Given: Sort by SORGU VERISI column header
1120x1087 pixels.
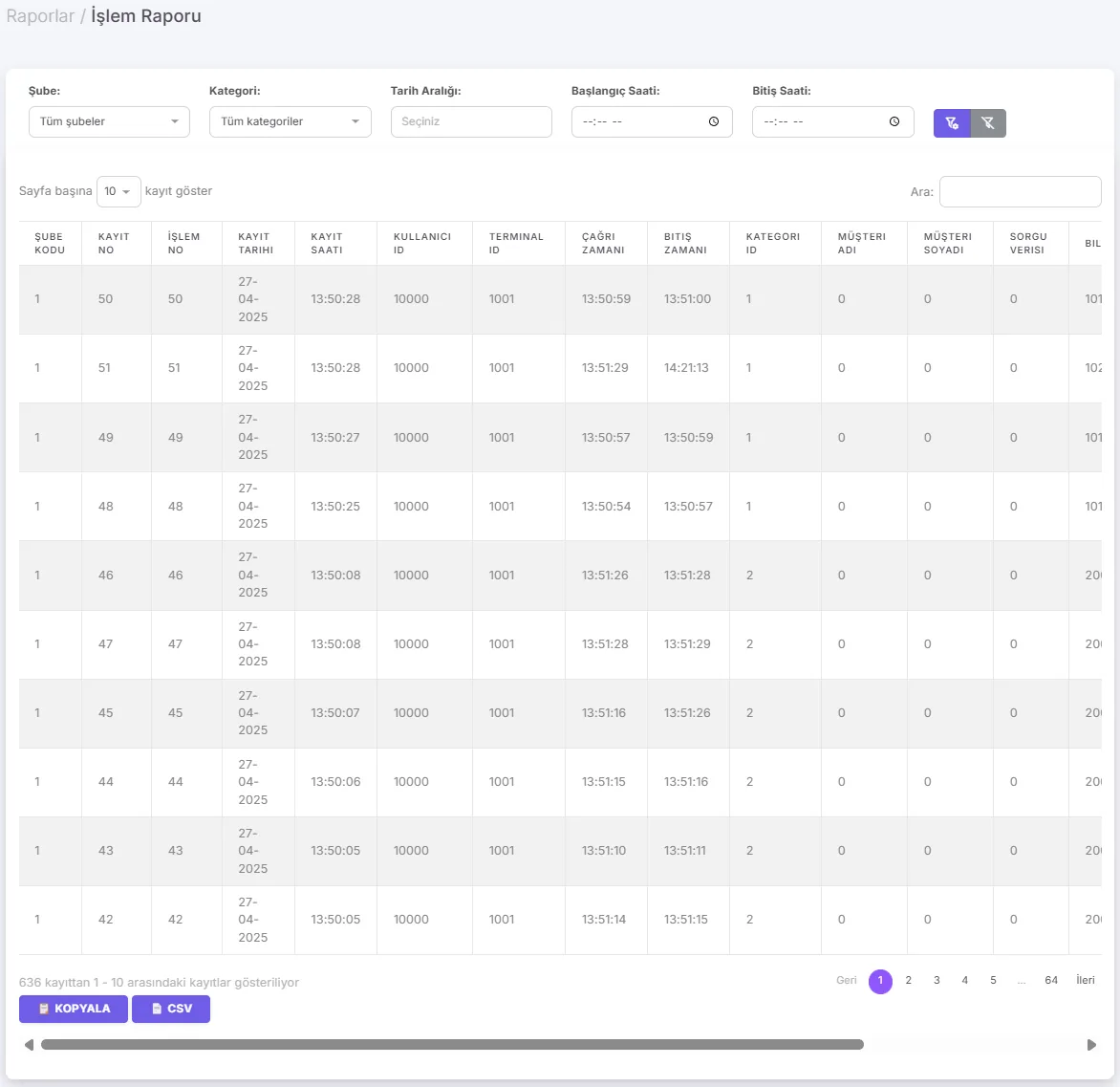Looking at the screenshot, I should 1030,243.
